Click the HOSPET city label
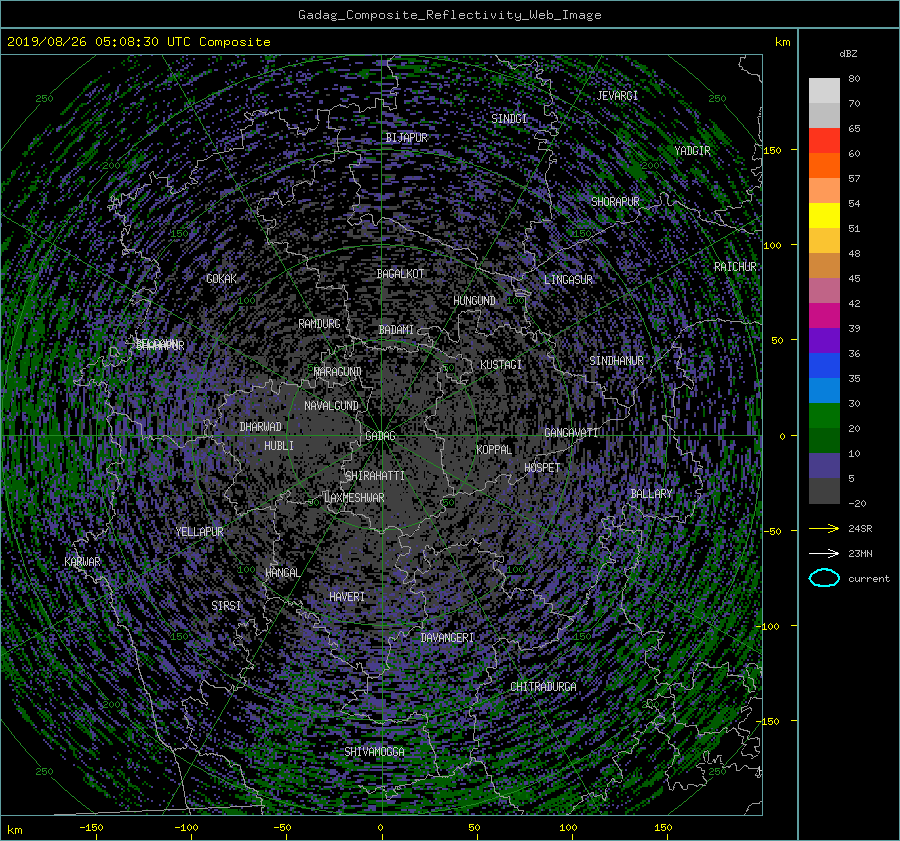 click(542, 468)
